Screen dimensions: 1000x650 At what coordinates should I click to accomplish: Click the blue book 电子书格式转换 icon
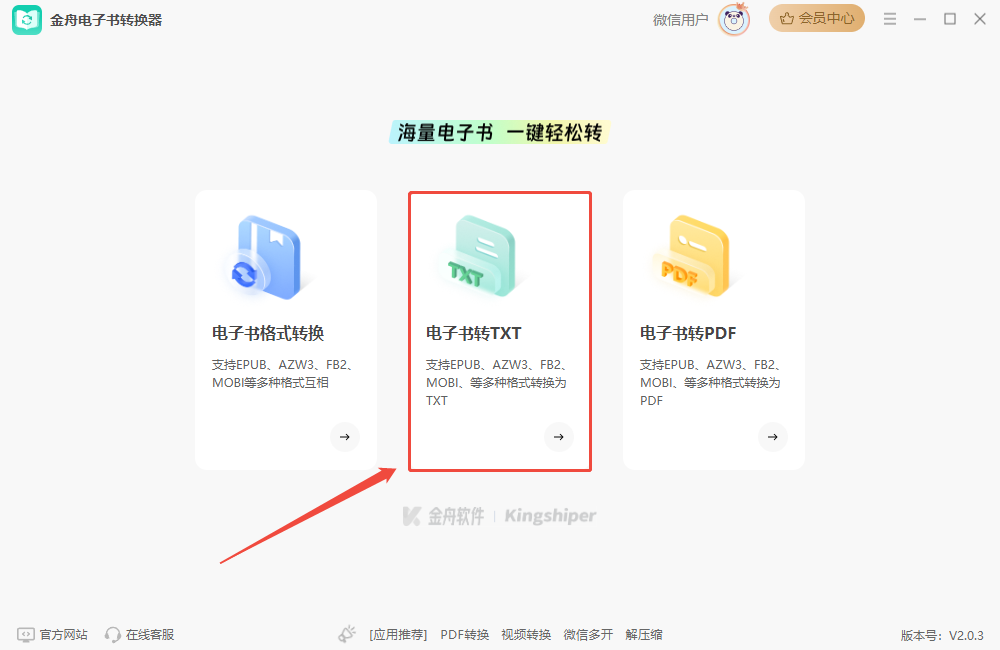[268, 258]
